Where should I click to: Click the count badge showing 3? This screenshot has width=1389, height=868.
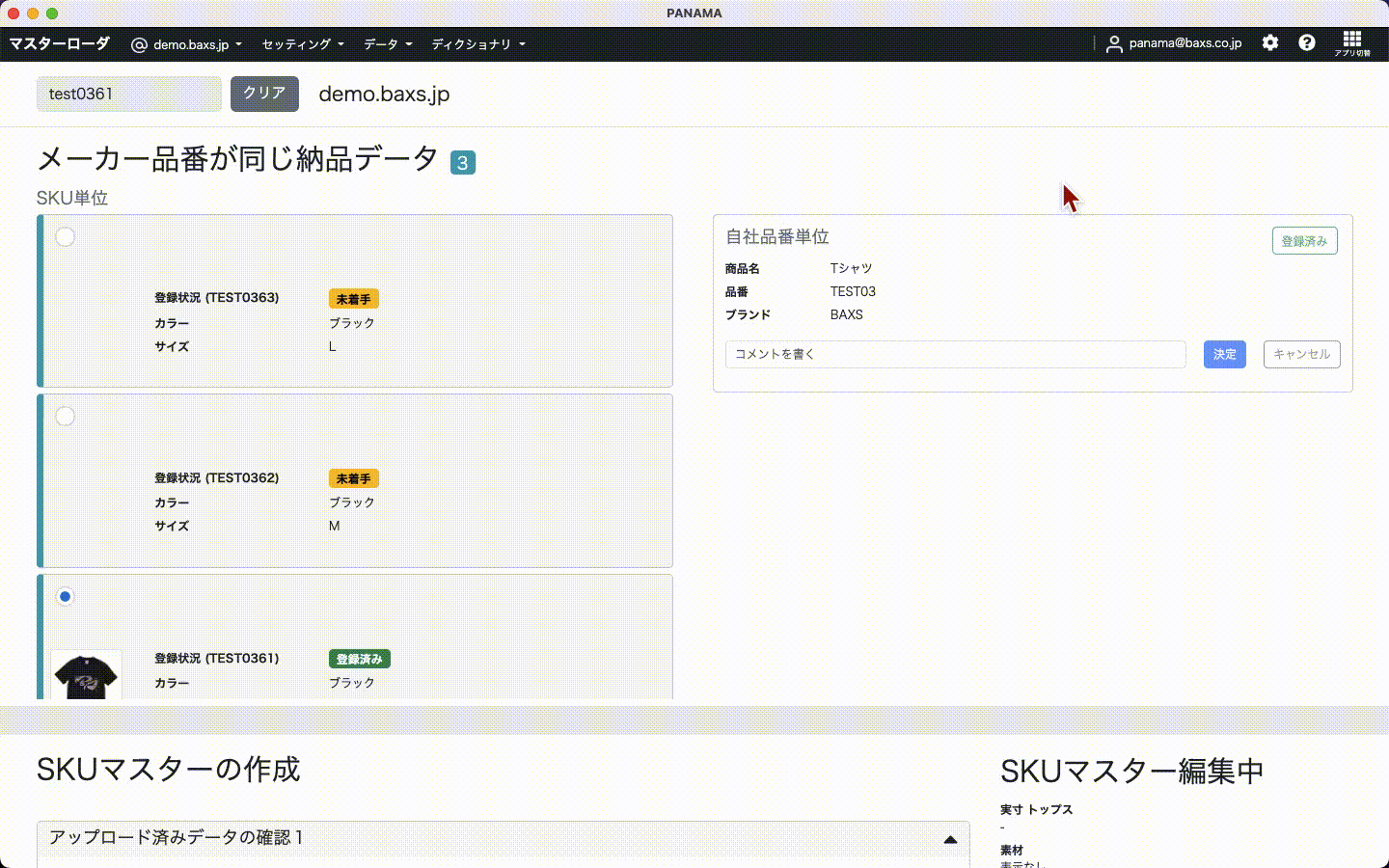pos(462,163)
